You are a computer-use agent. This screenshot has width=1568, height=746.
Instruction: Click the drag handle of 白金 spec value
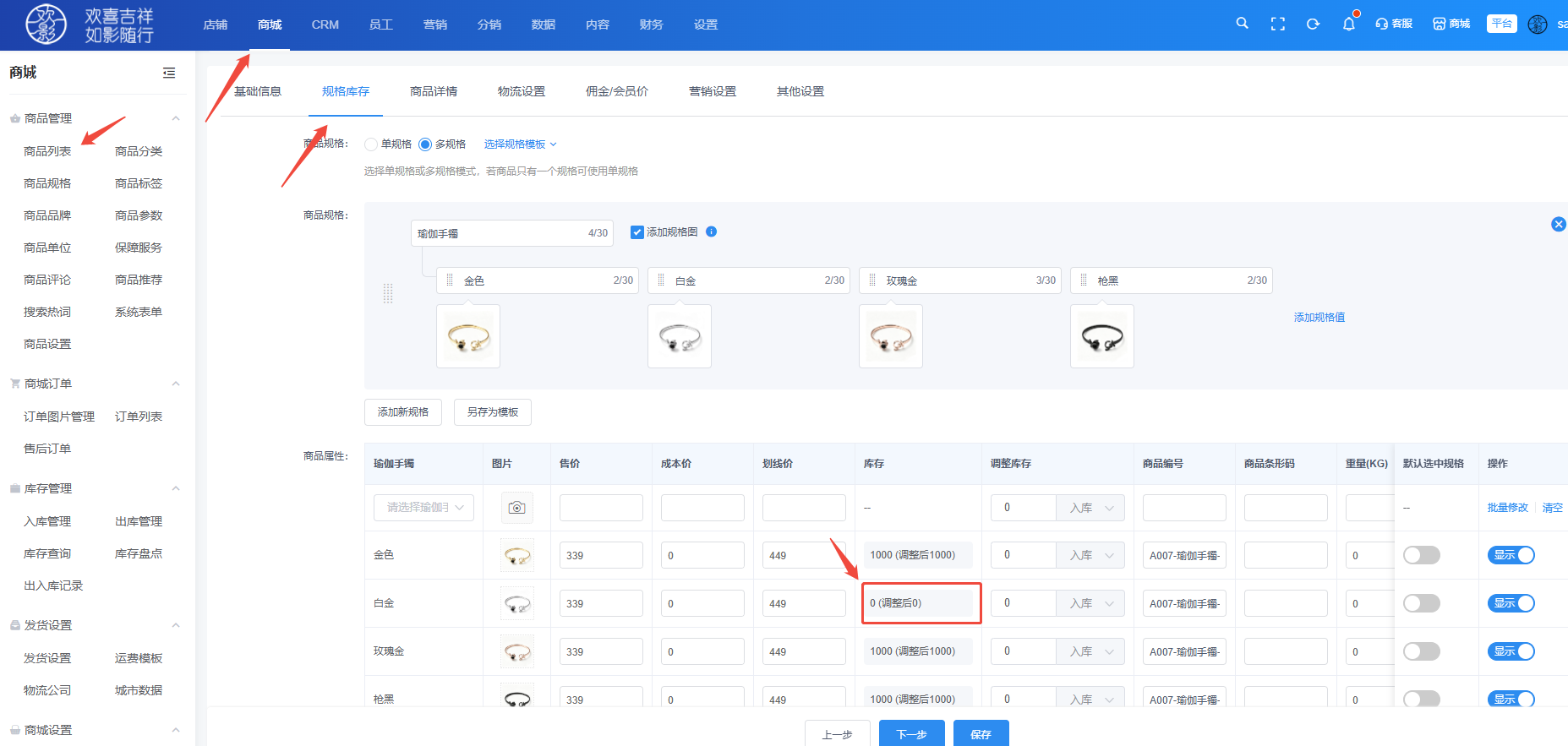tap(661, 280)
